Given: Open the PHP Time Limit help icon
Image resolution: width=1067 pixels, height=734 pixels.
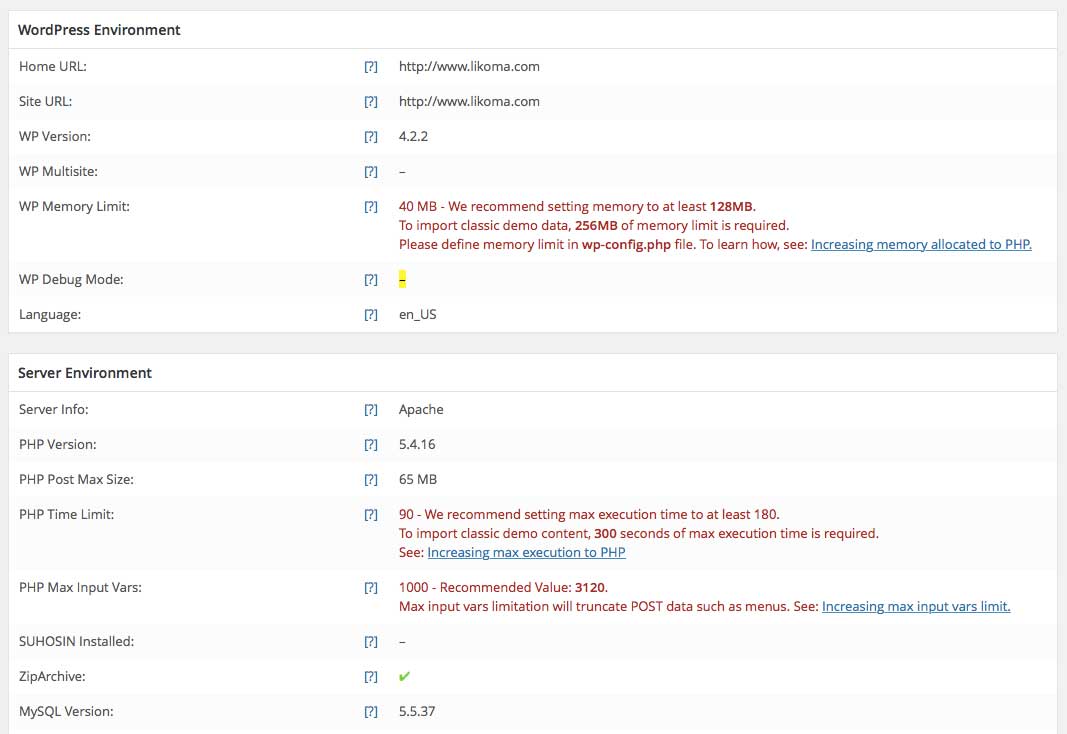Looking at the screenshot, I should (x=370, y=515).
